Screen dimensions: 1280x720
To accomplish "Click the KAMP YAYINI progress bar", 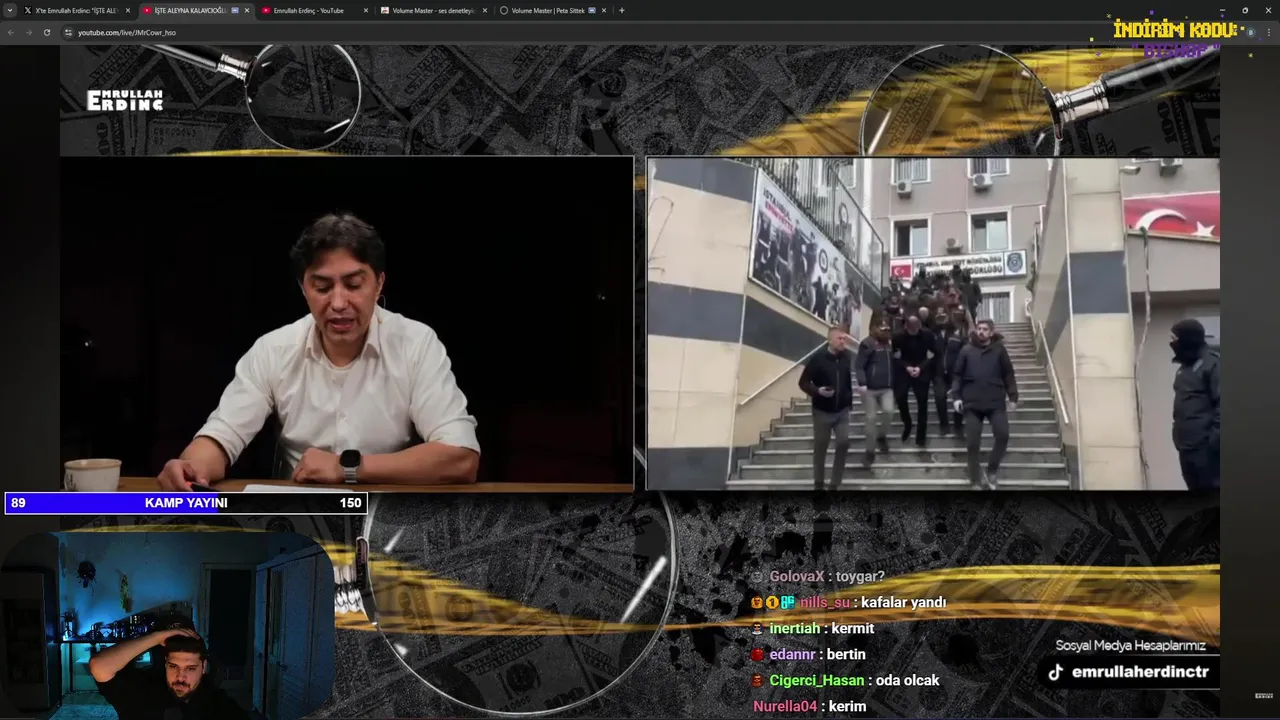I will (x=186, y=503).
